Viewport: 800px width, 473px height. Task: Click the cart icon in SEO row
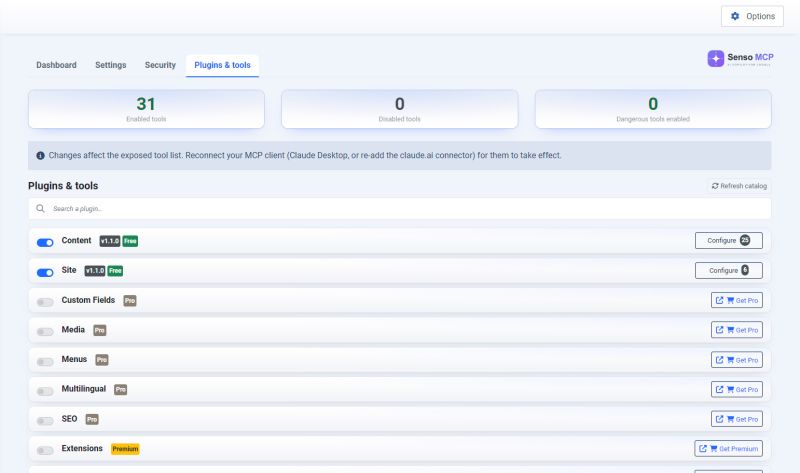click(730, 419)
